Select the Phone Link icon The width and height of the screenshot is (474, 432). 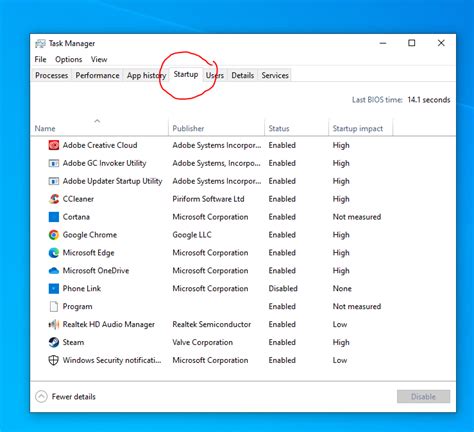[x=54, y=289]
